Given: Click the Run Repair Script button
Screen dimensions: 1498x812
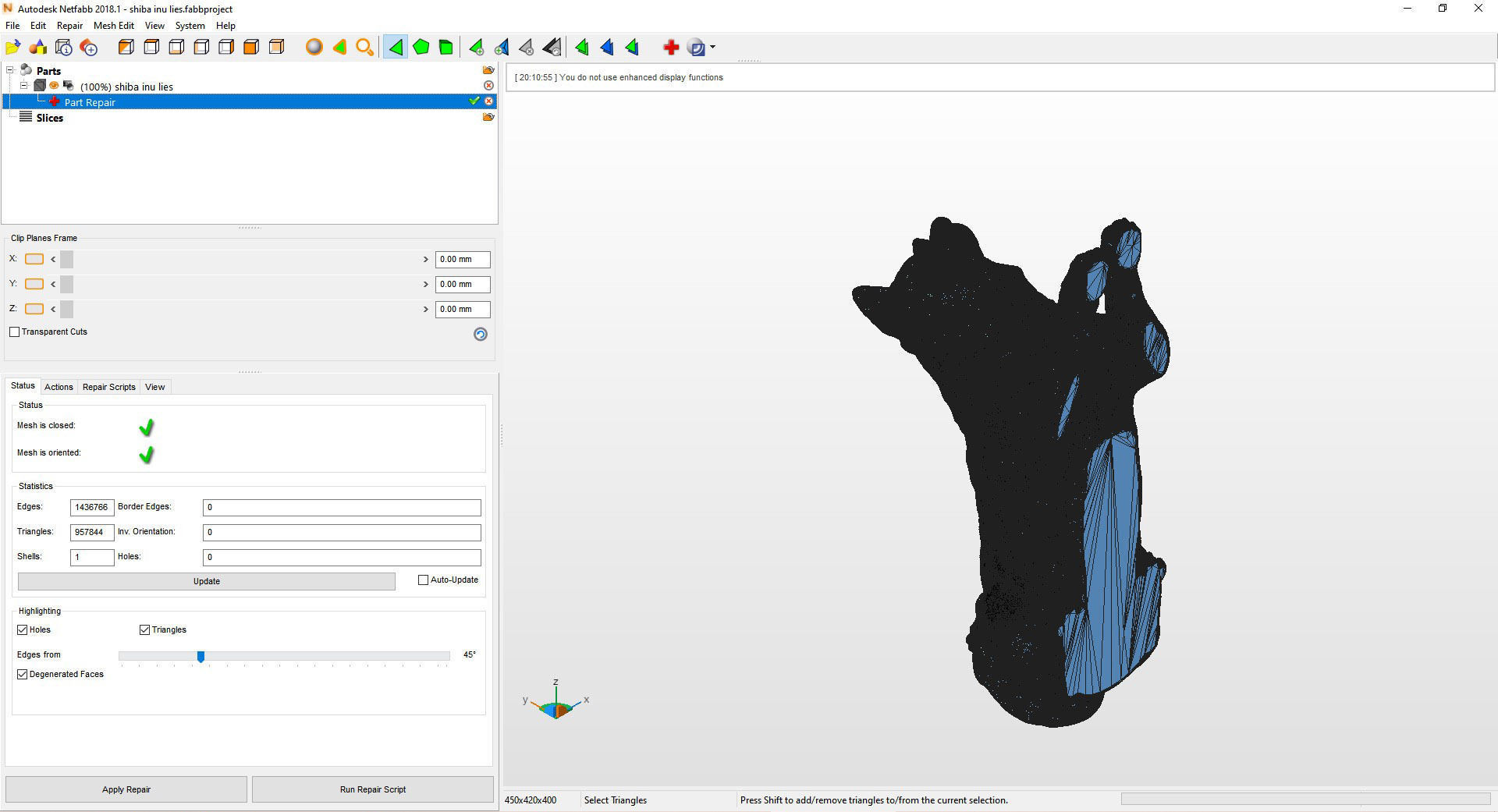Looking at the screenshot, I should tap(373, 789).
